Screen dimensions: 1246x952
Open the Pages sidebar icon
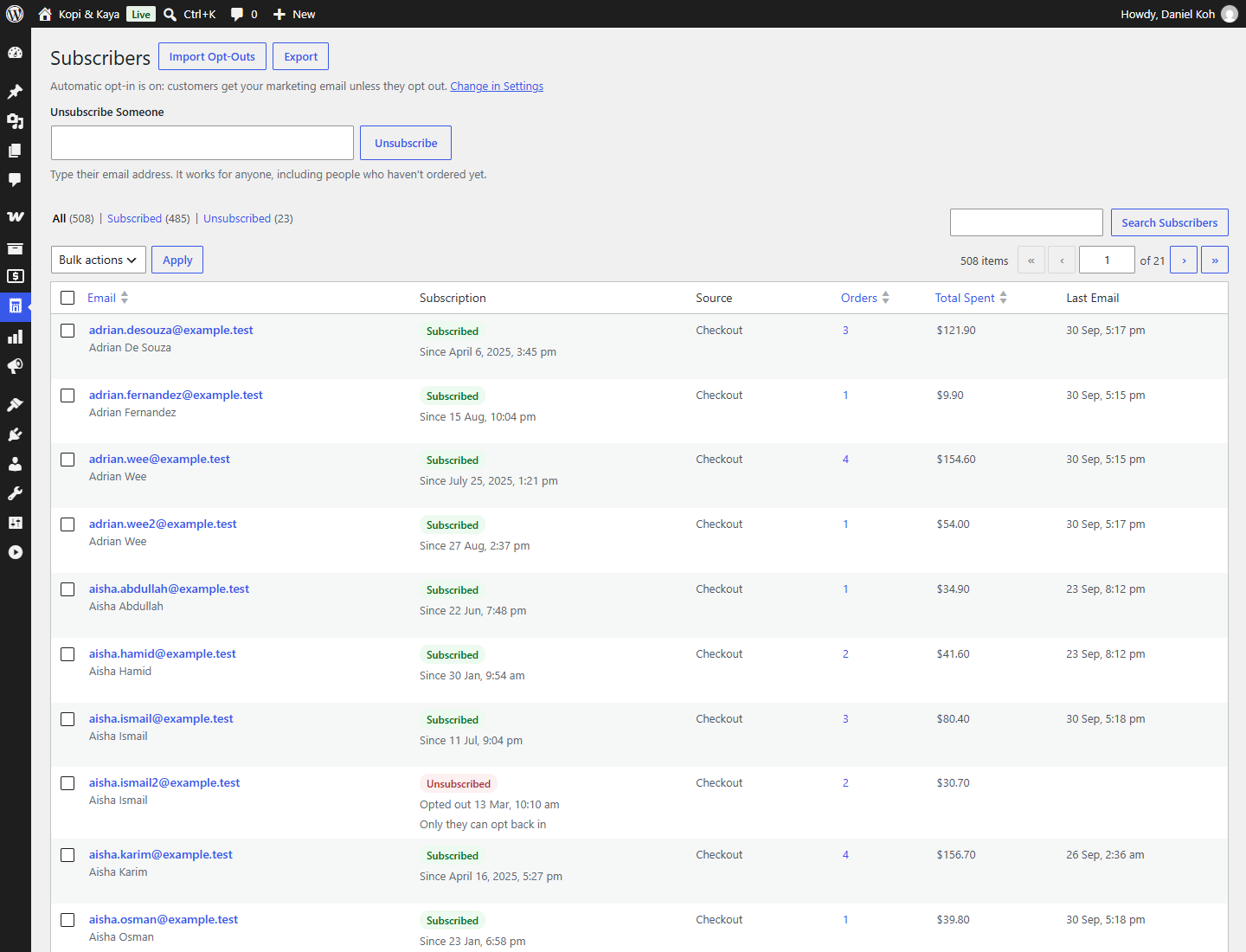pos(15,151)
